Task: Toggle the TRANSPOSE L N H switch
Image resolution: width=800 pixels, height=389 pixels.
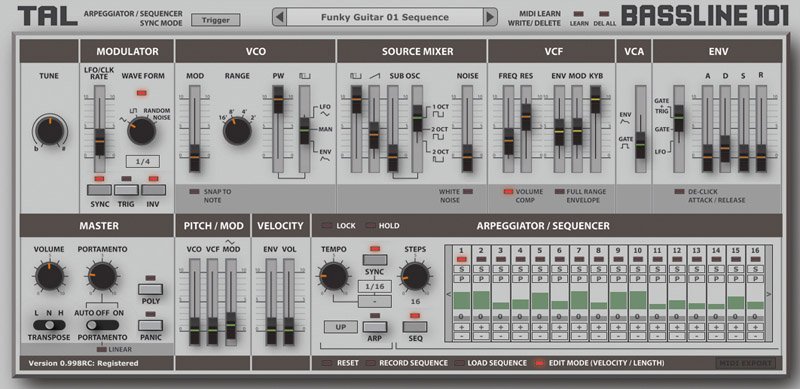Action: [49, 325]
